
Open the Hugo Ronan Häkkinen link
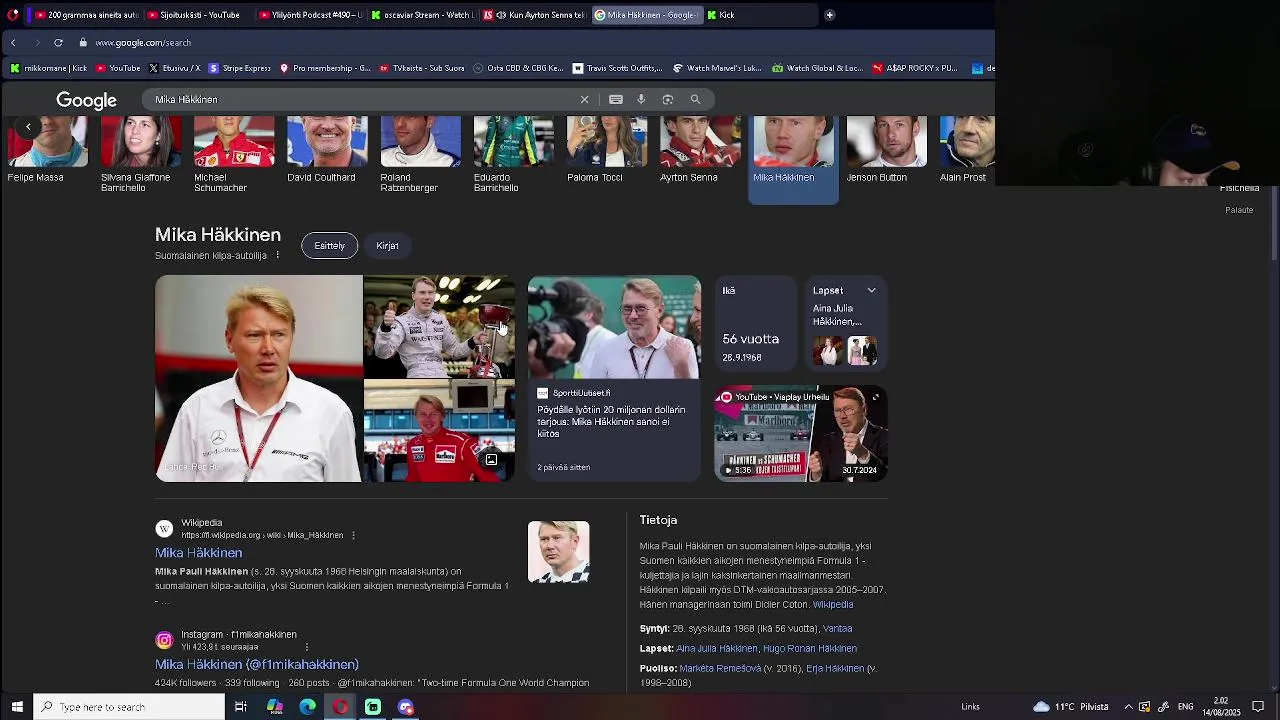(810, 649)
